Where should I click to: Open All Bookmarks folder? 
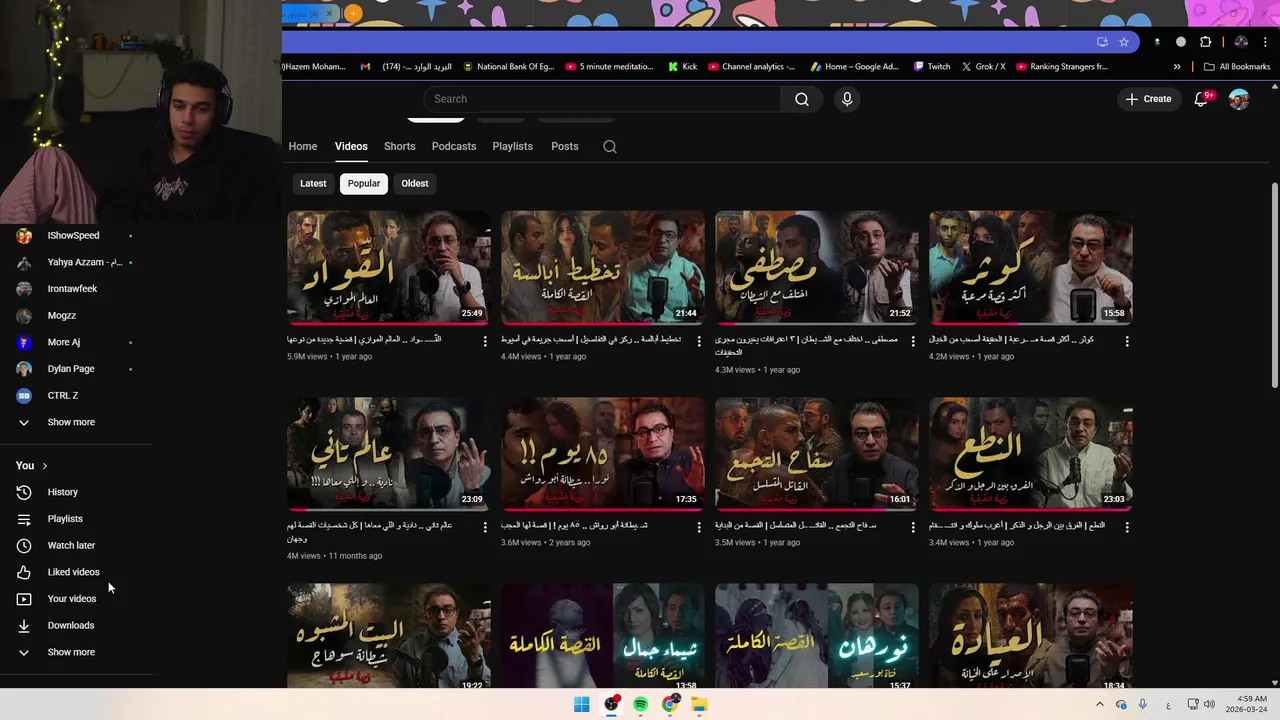[1237, 67]
